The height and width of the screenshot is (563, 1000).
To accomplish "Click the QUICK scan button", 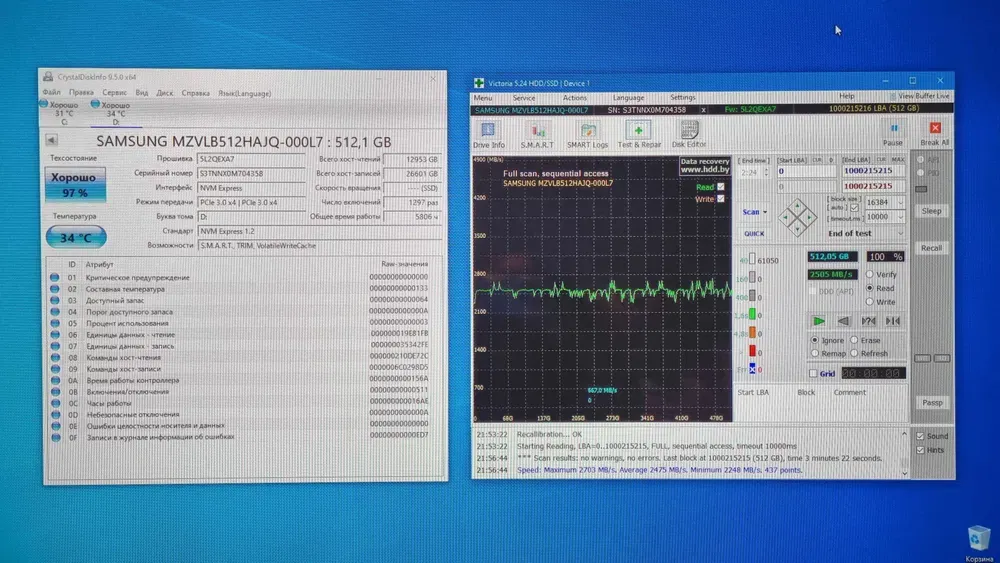I will [754, 233].
